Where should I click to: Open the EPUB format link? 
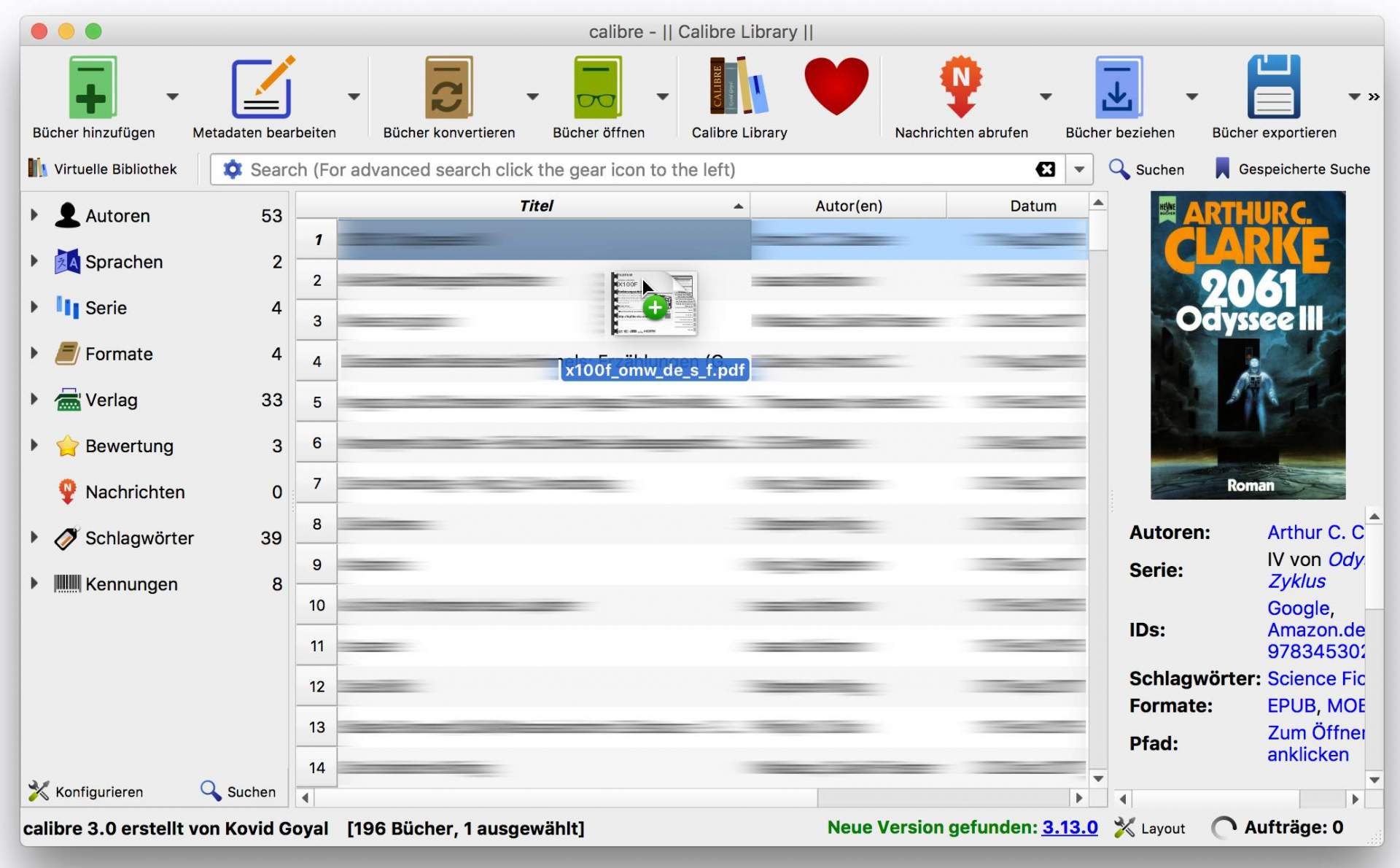(x=1291, y=705)
